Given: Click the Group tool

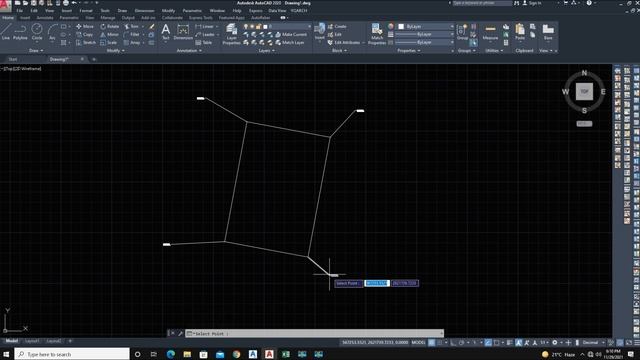Looking at the screenshot, I should pos(462,32).
